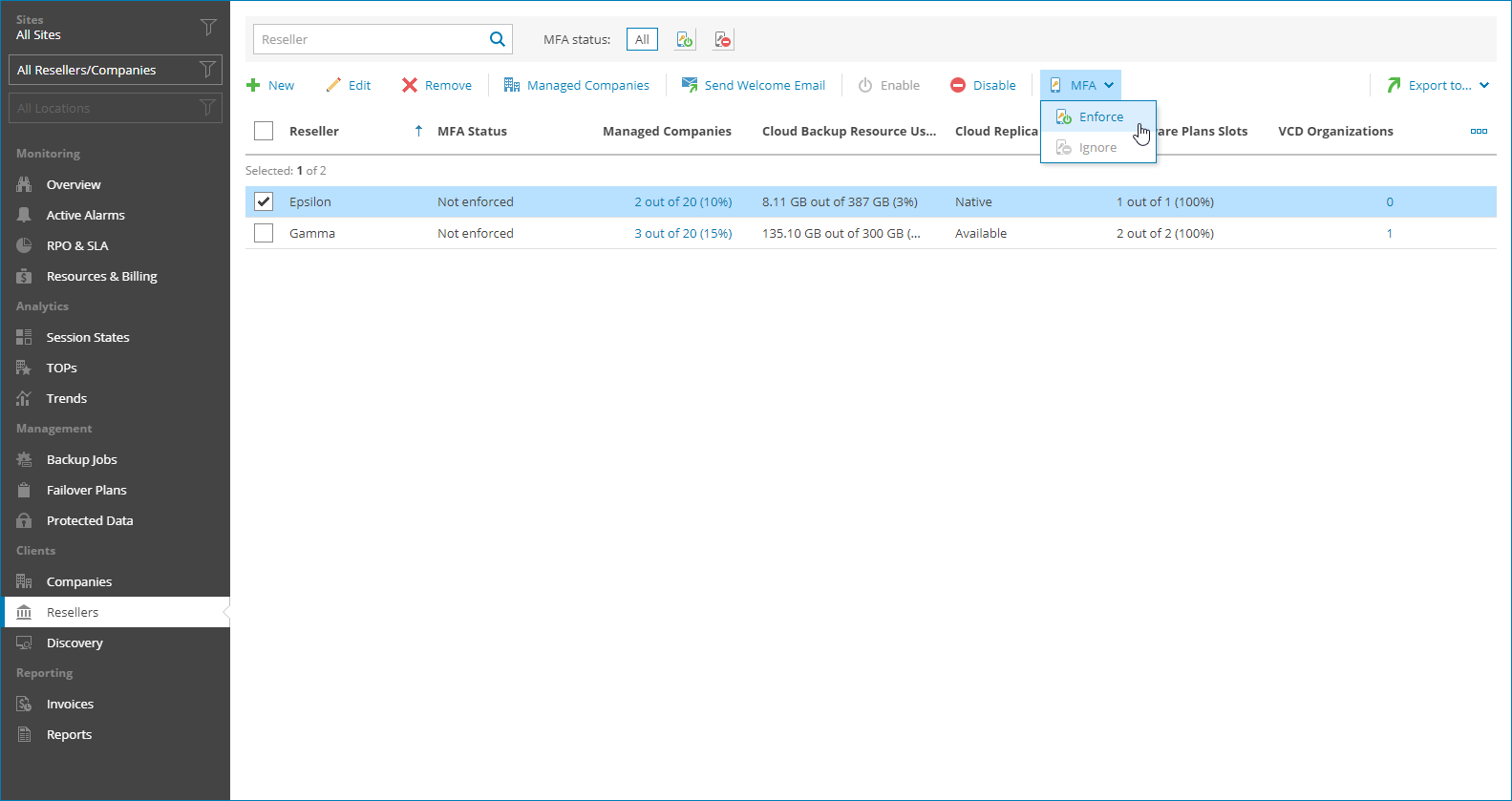Image resolution: width=1512 pixels, height=801 pixels.
Task: Collapse the MFA dropdown button
Action: pyautogui.click(x=1080, y=85)
